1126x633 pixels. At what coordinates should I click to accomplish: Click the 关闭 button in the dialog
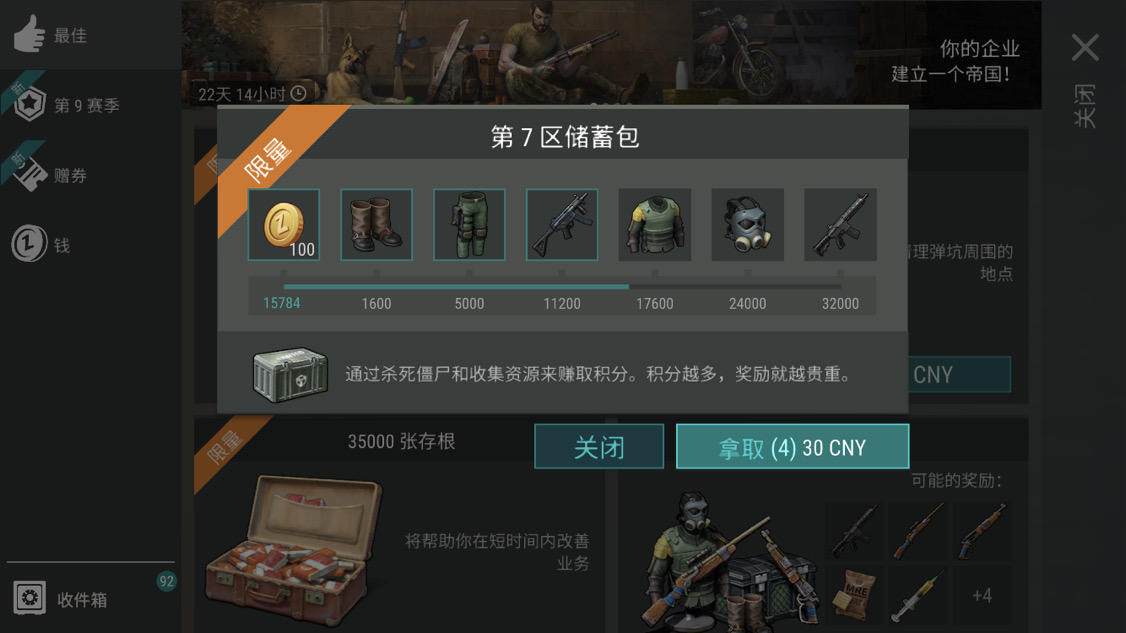pyautogui.click(x=599, y=446)
